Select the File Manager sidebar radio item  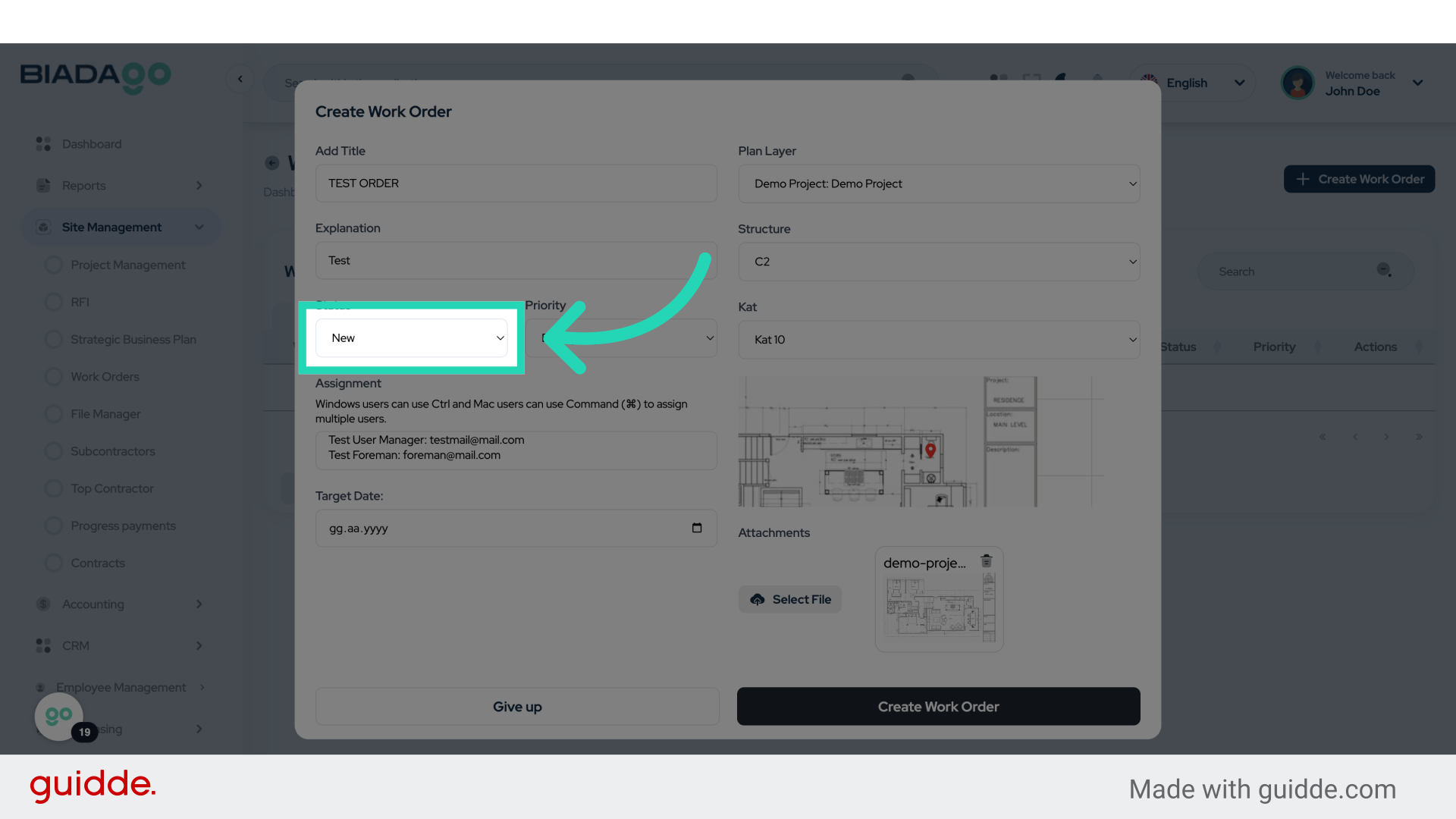tap(54, 414)
